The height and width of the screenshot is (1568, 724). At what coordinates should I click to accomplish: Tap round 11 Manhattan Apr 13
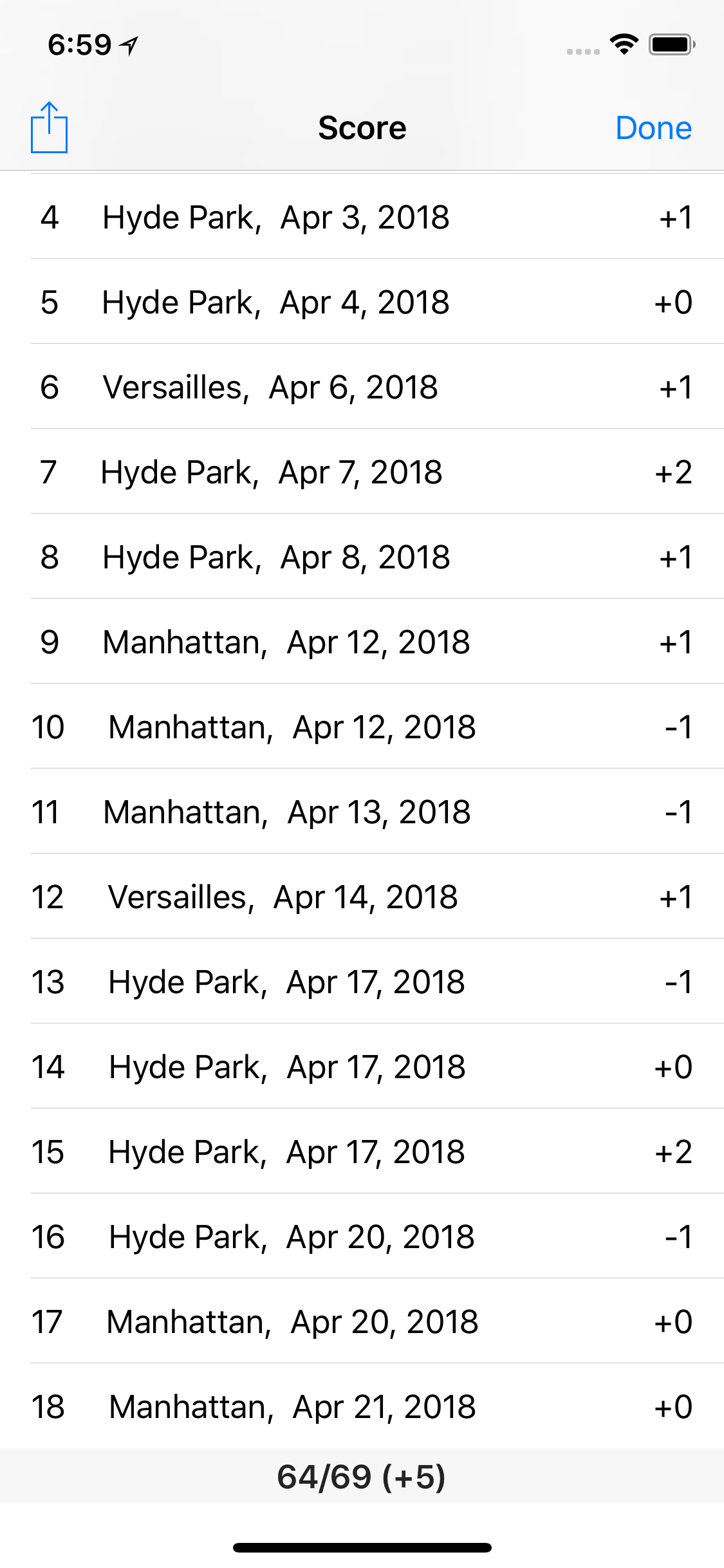(x=362, y=812)
